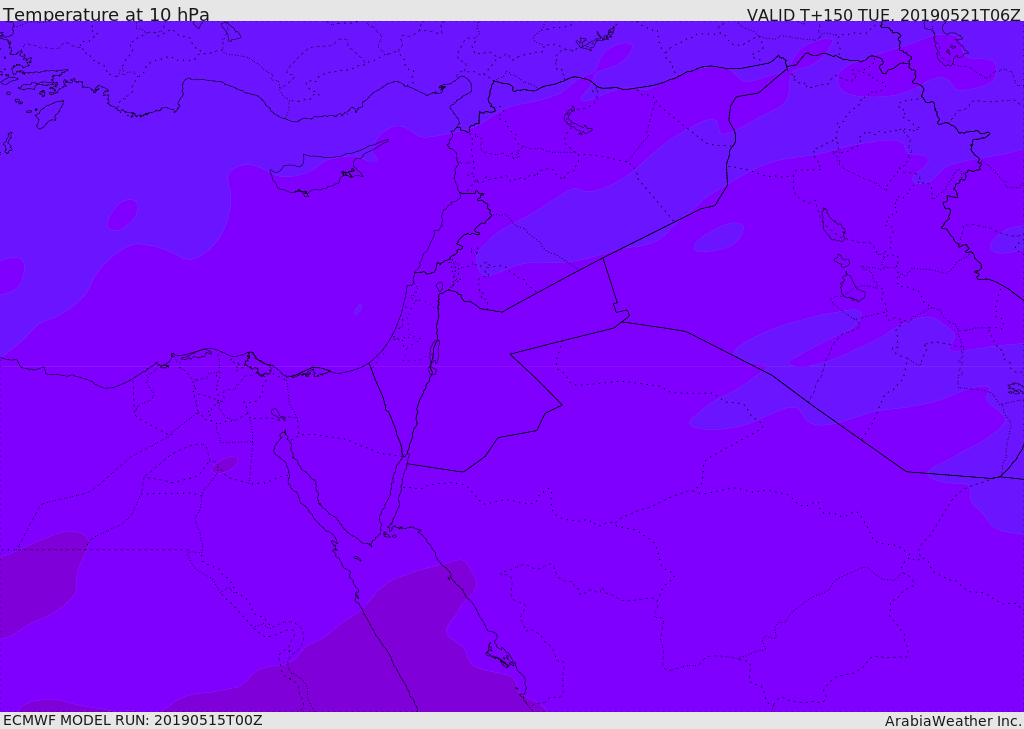This screenshot has height=729, width=1024.
Task: Click the 'ArabiaWeather Inc.' credit text
Action: click(x=953, y=721)
